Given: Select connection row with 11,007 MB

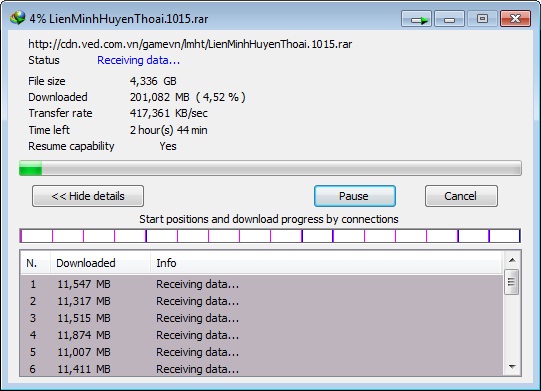Looking at the screenshot, I should (x=261, y=352).
